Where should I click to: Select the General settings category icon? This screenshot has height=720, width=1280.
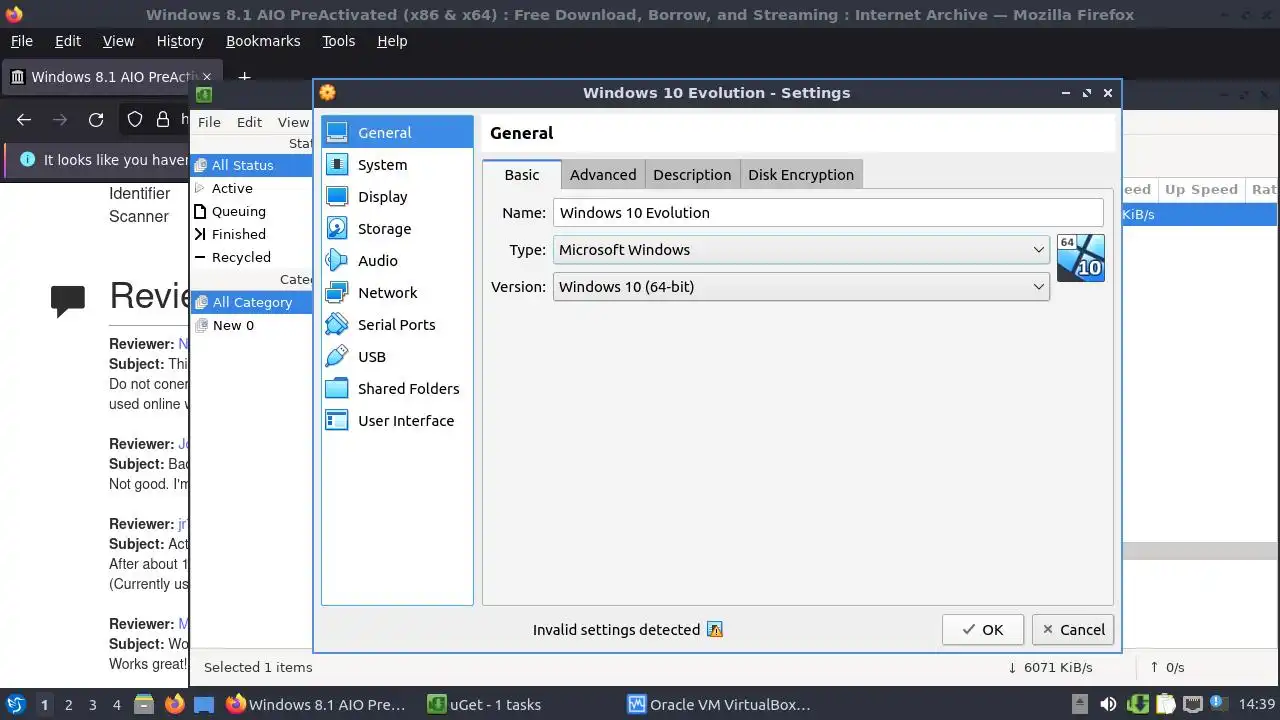click(337, 132)
